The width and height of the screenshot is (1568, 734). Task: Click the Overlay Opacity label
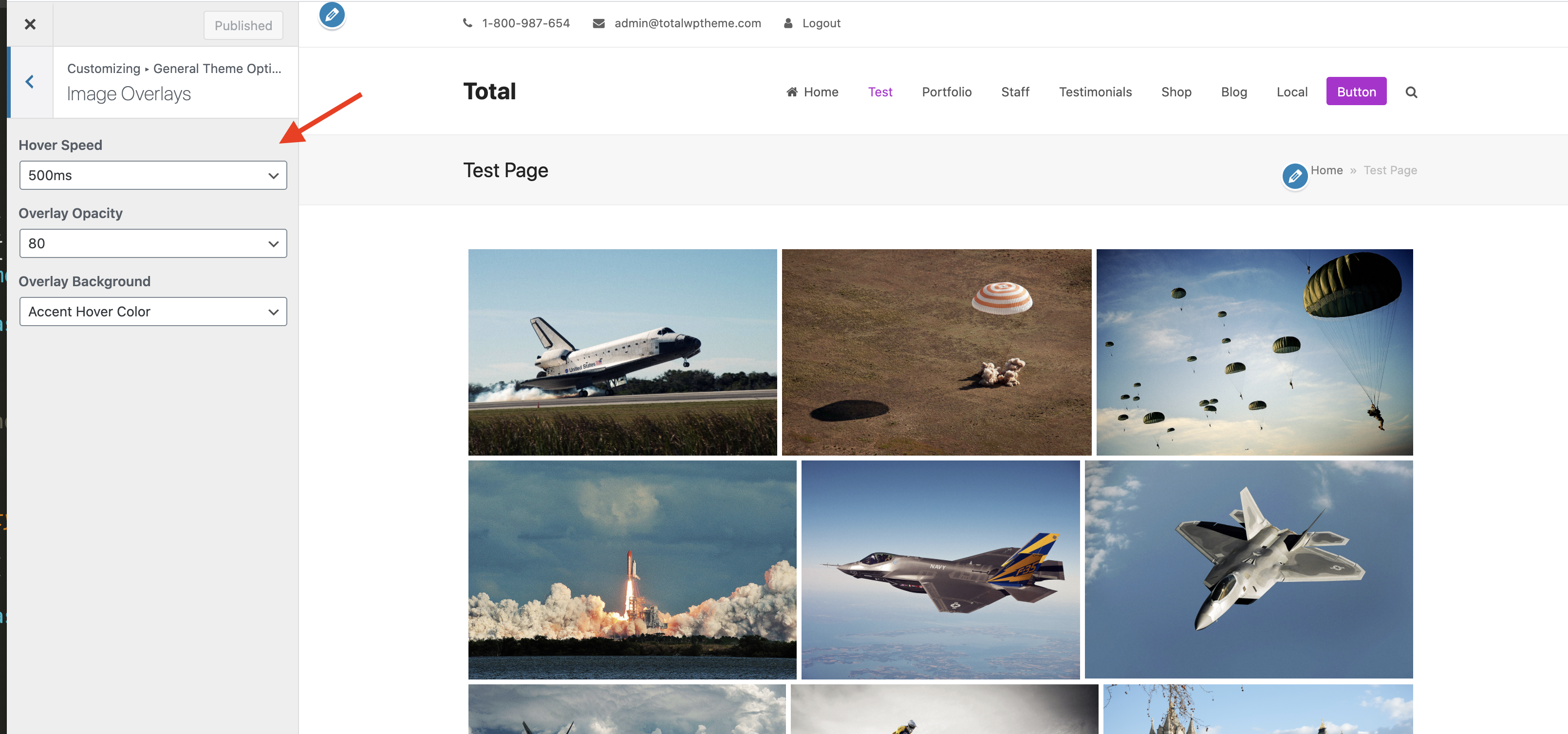coord(70,214)
